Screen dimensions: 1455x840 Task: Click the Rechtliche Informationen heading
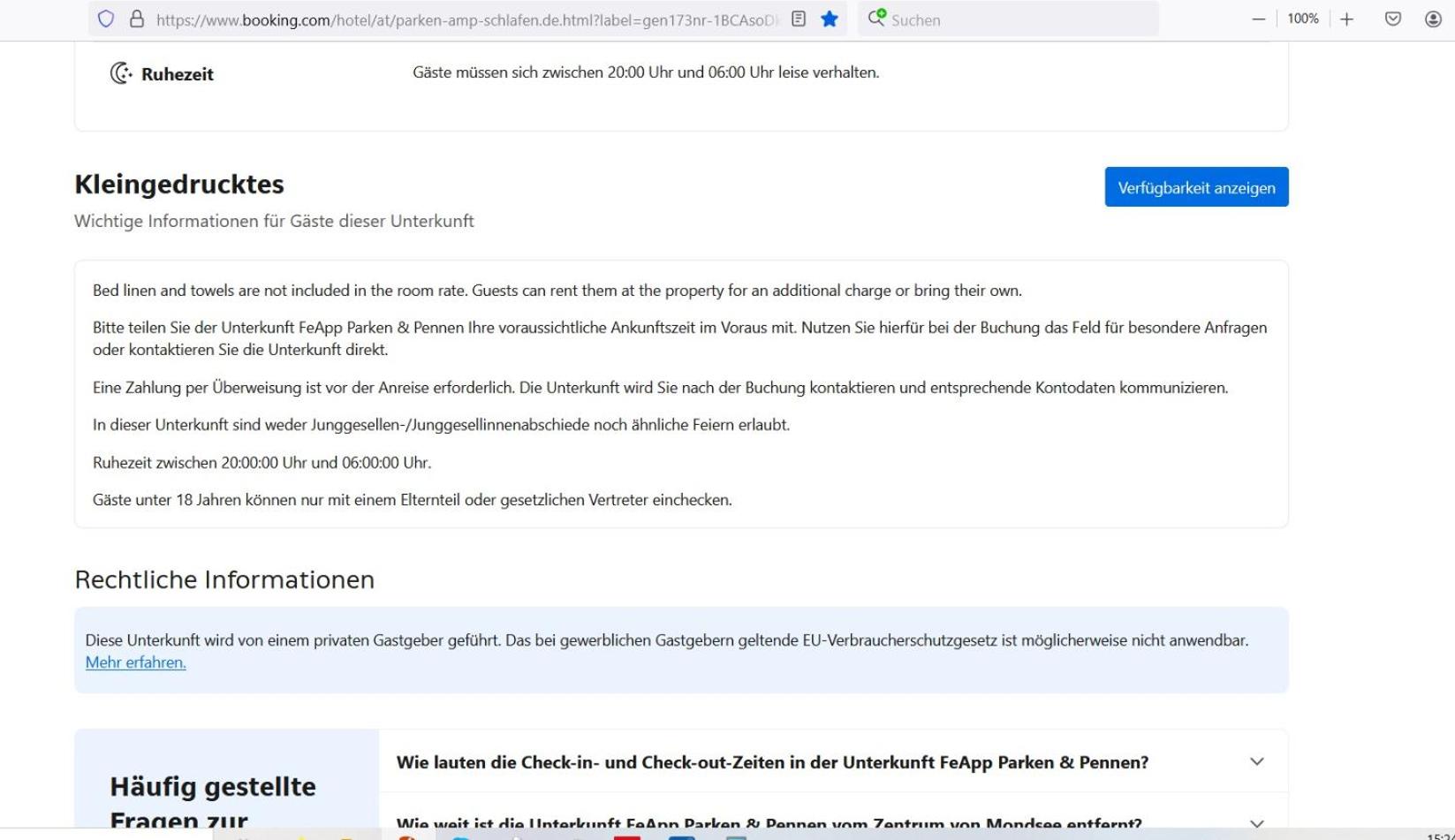[x=224, y=579]
